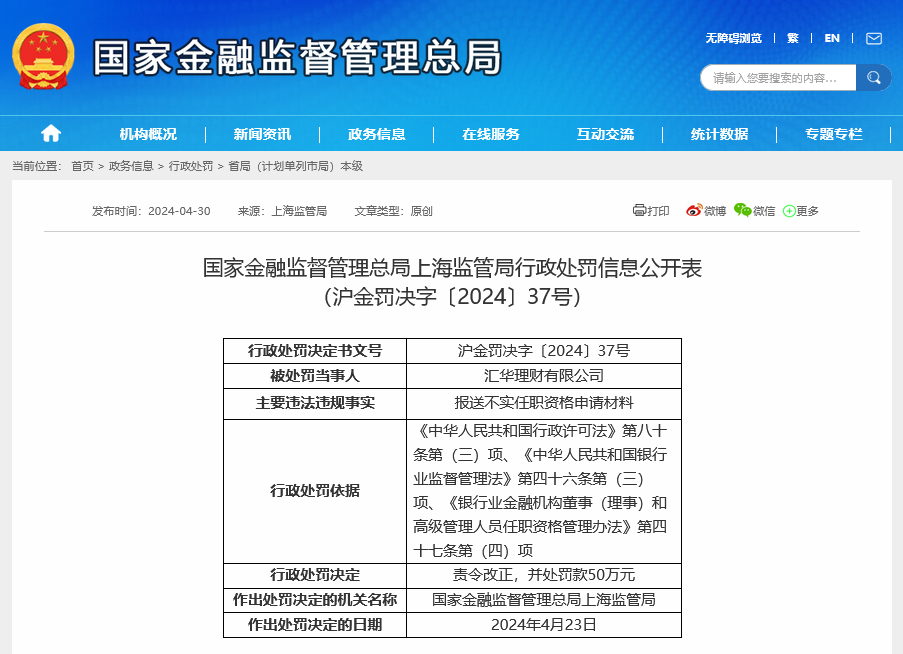Go to 在线服务 section

point(490,134)
